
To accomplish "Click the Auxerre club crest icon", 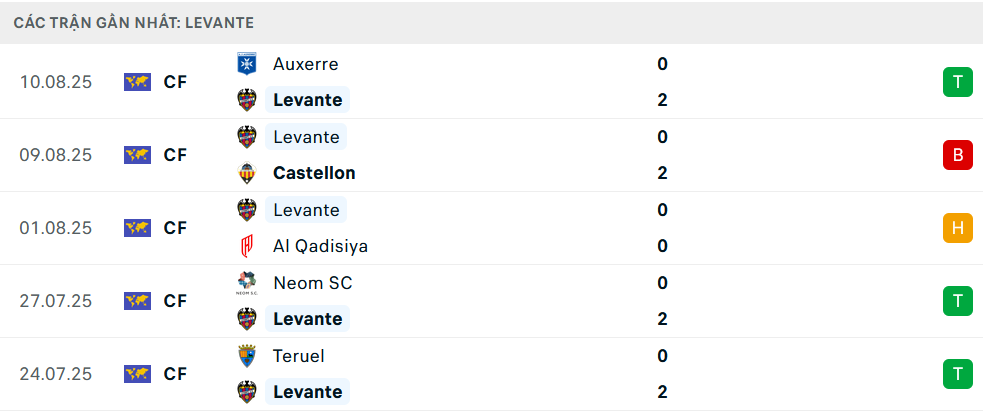I will [x=246, y=64].
